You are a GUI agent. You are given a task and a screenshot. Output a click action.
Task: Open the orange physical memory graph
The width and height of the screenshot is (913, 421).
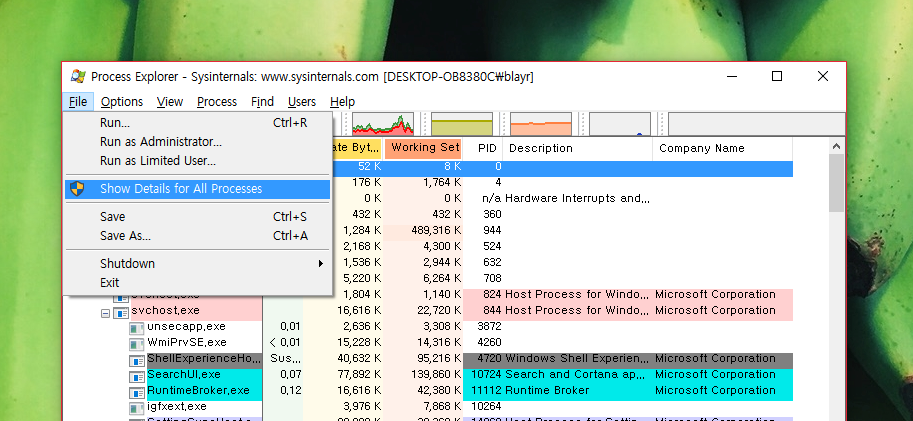pyautogui.click(x=541, y=124)
